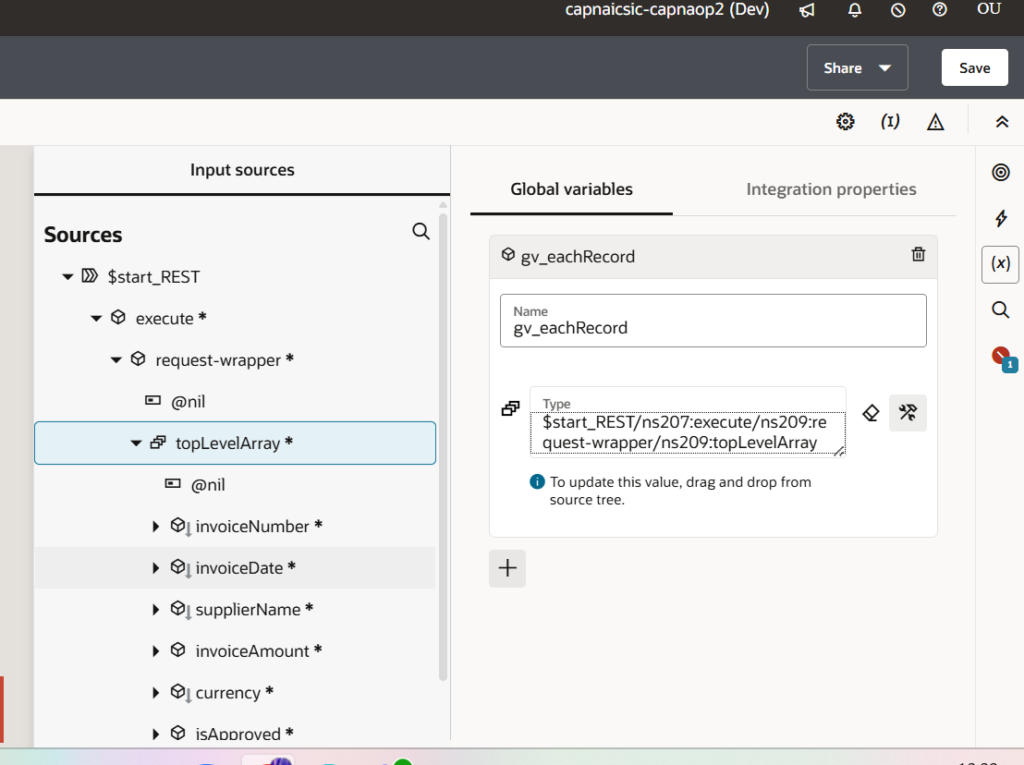Add a new variable with plus button
The height and width of the screenshot is (765, 1024).
tap(507, 568)
